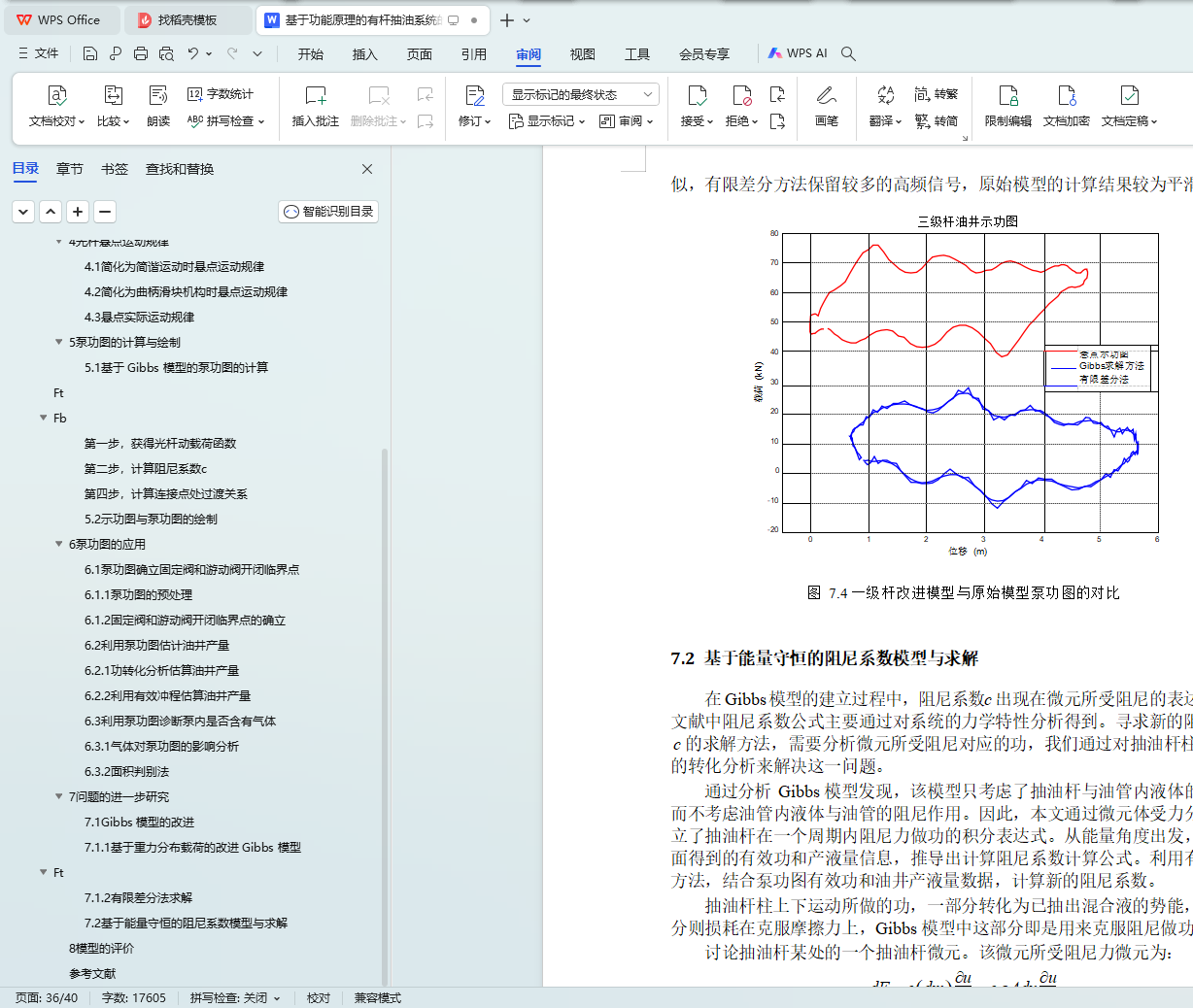1193x1008 pixels.
Task: Convert text to traditional Chinese
Action: pyautogui.click(x=937, y=94)
